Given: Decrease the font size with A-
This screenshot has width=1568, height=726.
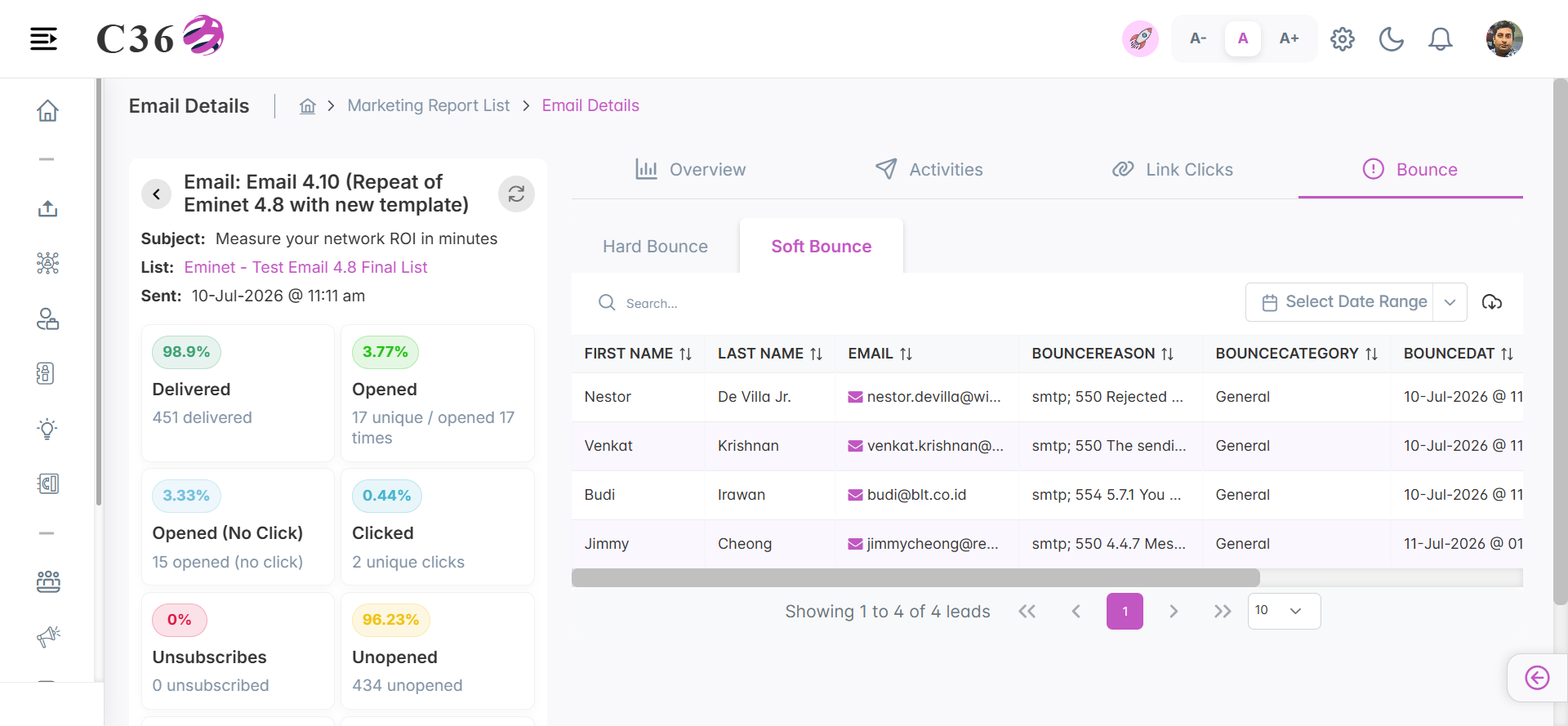Looking at the screenshot, I should [1198, 38].
